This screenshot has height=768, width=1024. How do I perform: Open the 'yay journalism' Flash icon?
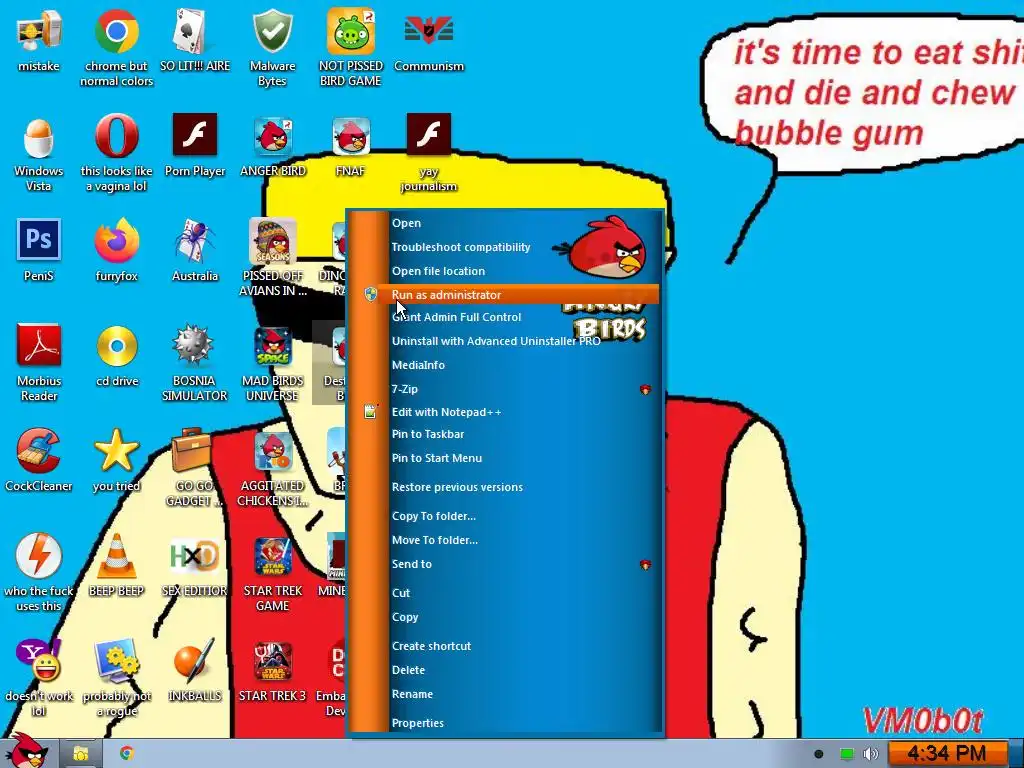click(428, 135)
